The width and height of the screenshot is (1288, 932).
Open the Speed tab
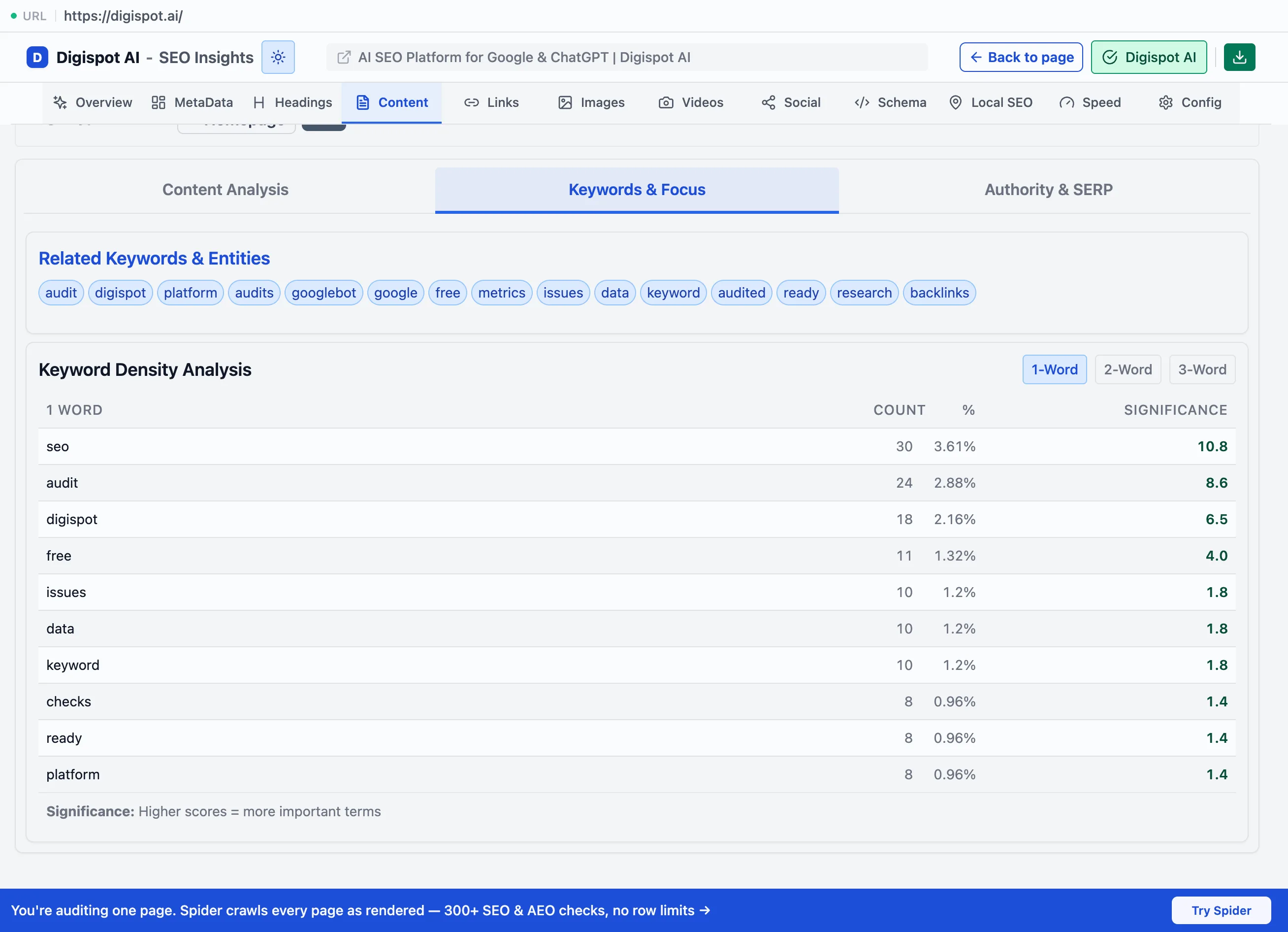[1090, 103]
